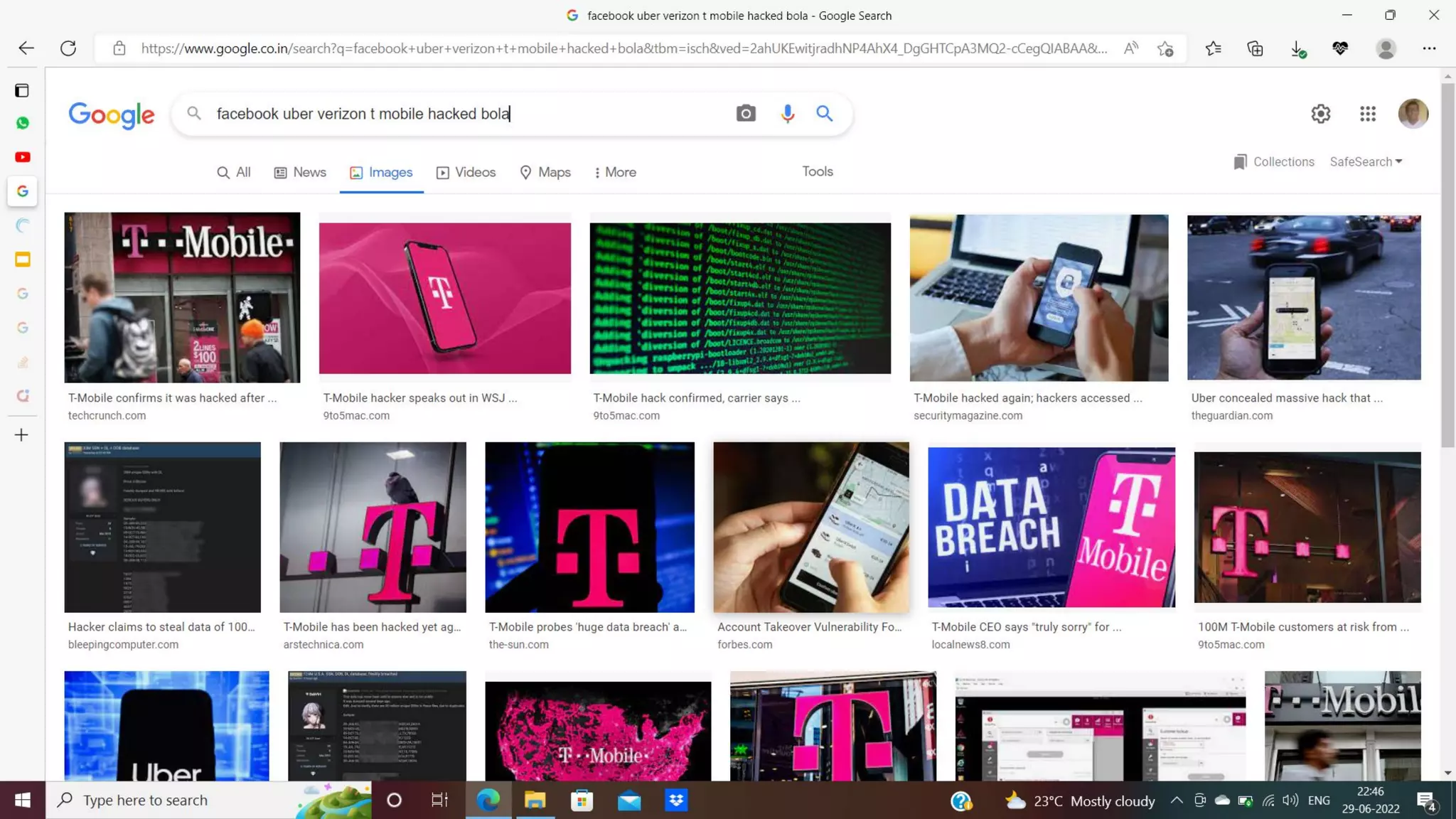Screen dimensions: 1456x819
Task: Switch to the News tab
Action: click(300, 173)
